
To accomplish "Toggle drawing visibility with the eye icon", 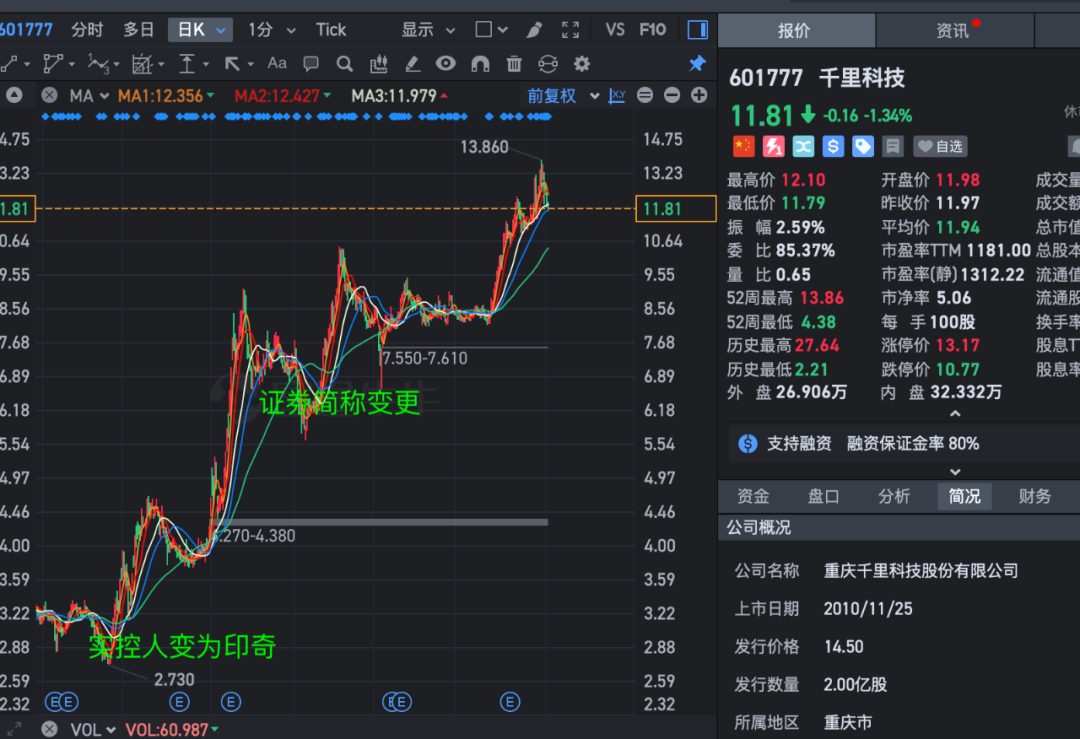I will coord(446,64).
